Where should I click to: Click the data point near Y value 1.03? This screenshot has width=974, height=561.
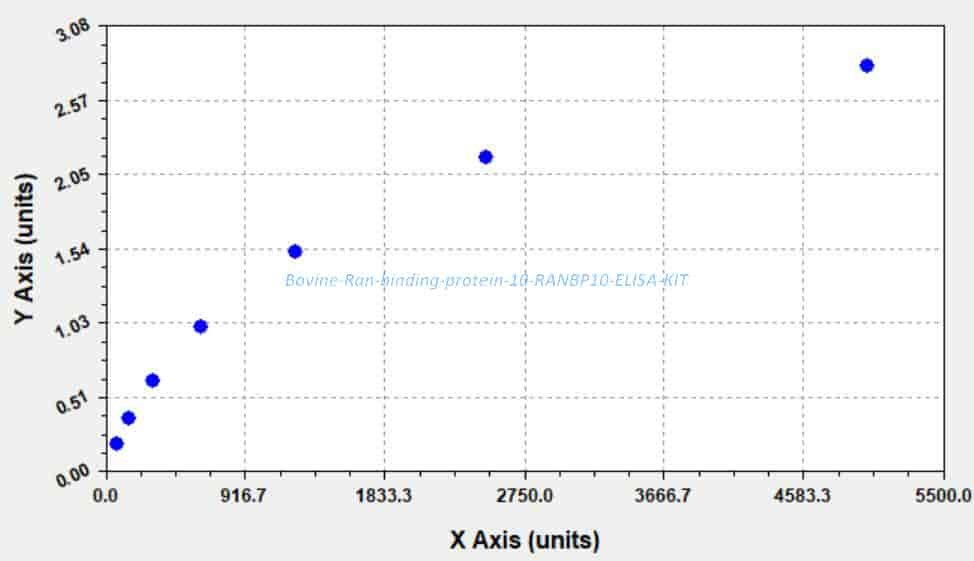point(200,326)
